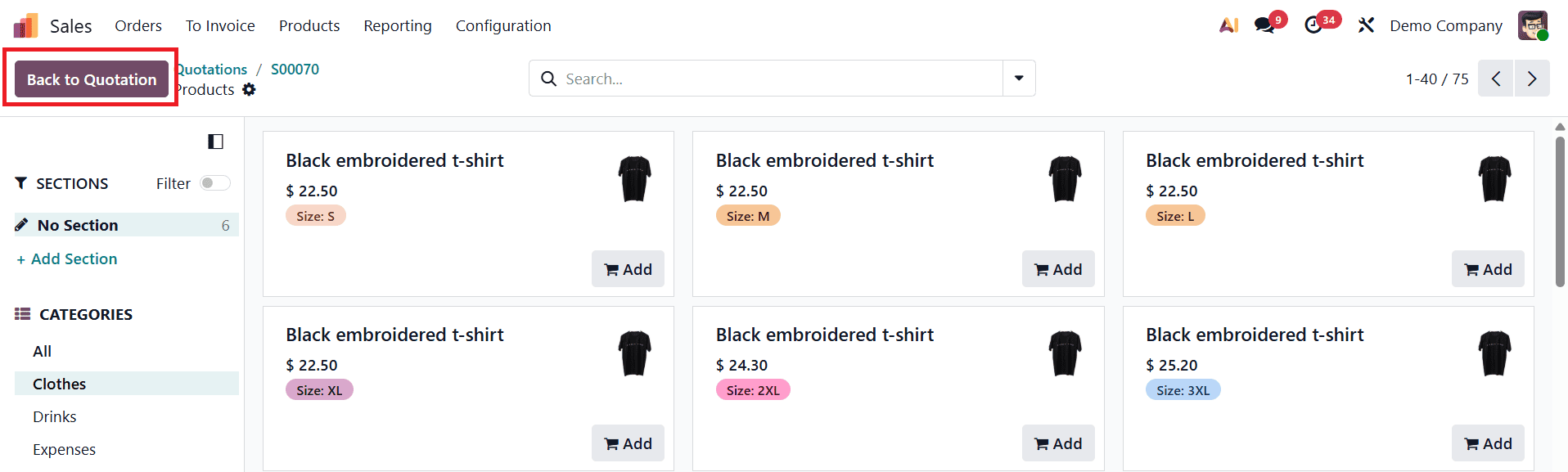1568x472 pixels.
Task: Add the Size M black embroidered t-shirt
Action: pos(1057,268)
